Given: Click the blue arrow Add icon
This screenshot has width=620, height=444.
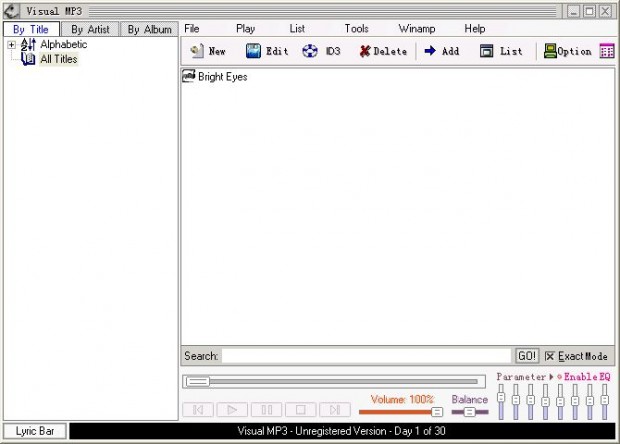Looking at the screenshot, I should (x=430, y=51).
